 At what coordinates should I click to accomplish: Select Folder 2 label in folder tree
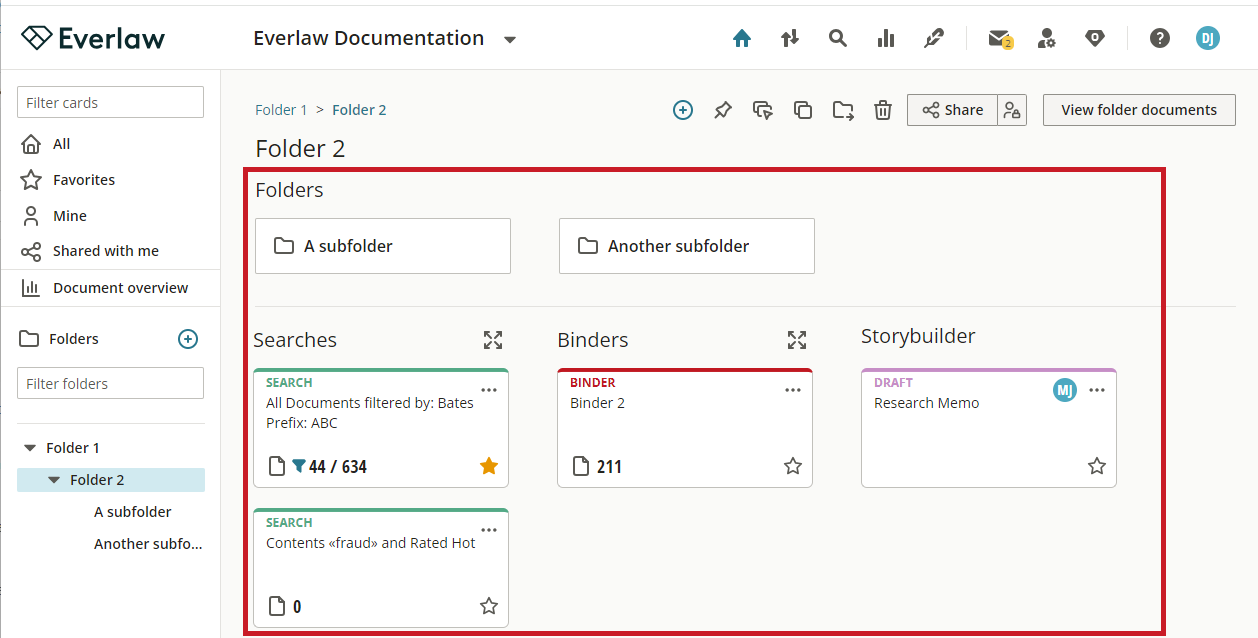[97, 480]
